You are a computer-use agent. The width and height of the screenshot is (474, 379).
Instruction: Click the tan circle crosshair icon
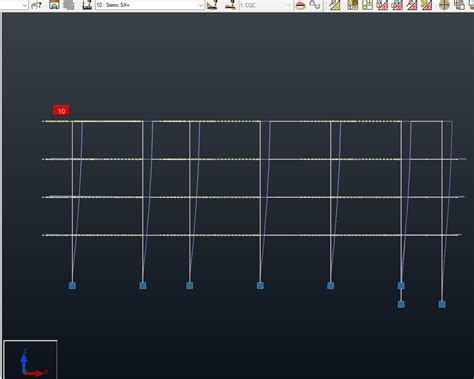(x=445, y=5)
